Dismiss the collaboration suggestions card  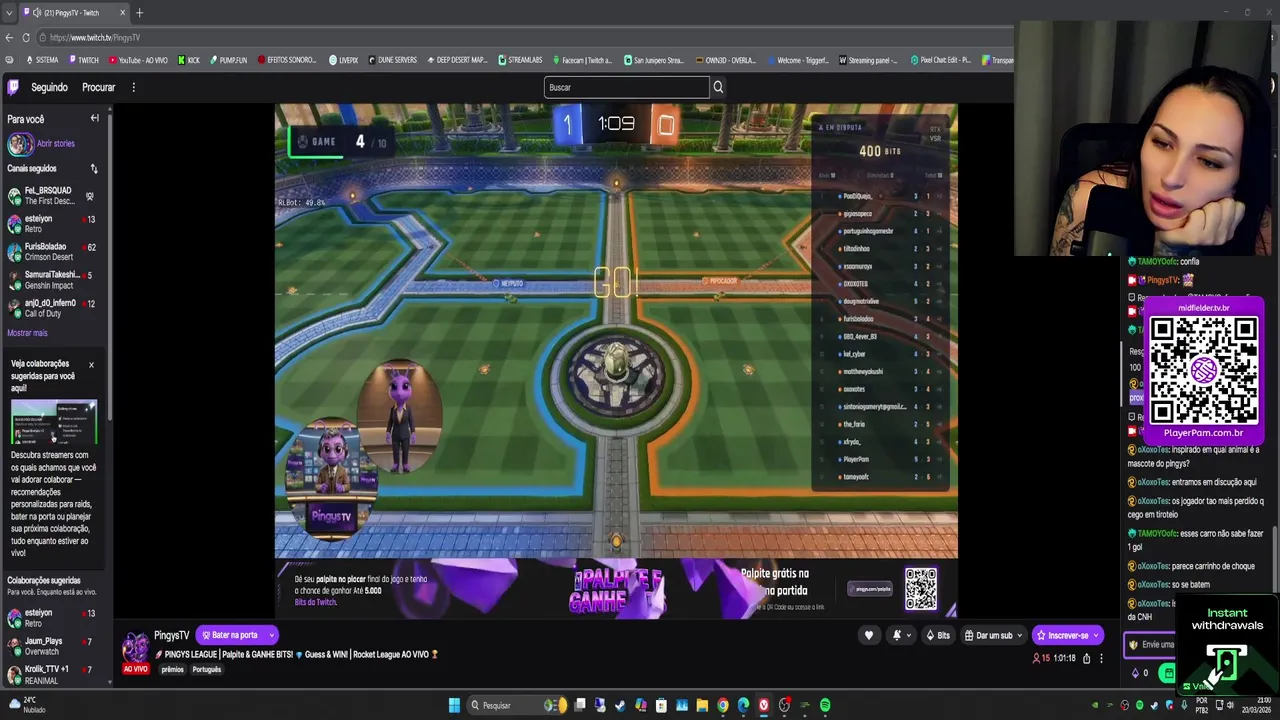click(91, 364)
